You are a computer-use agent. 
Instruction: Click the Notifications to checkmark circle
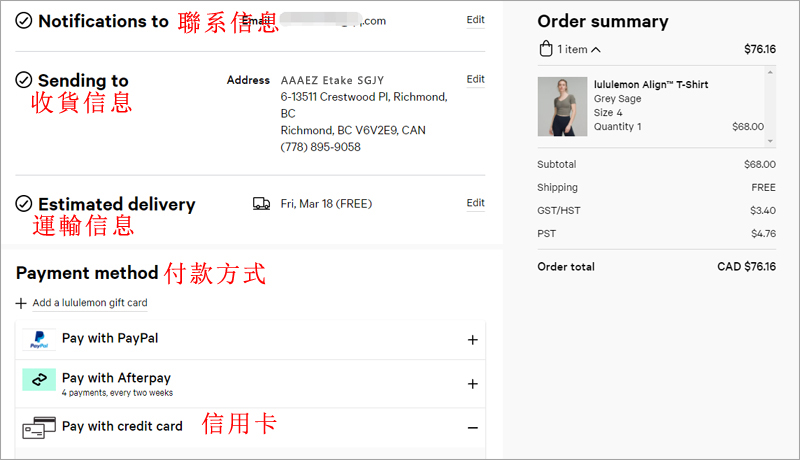tap(23, 21)
